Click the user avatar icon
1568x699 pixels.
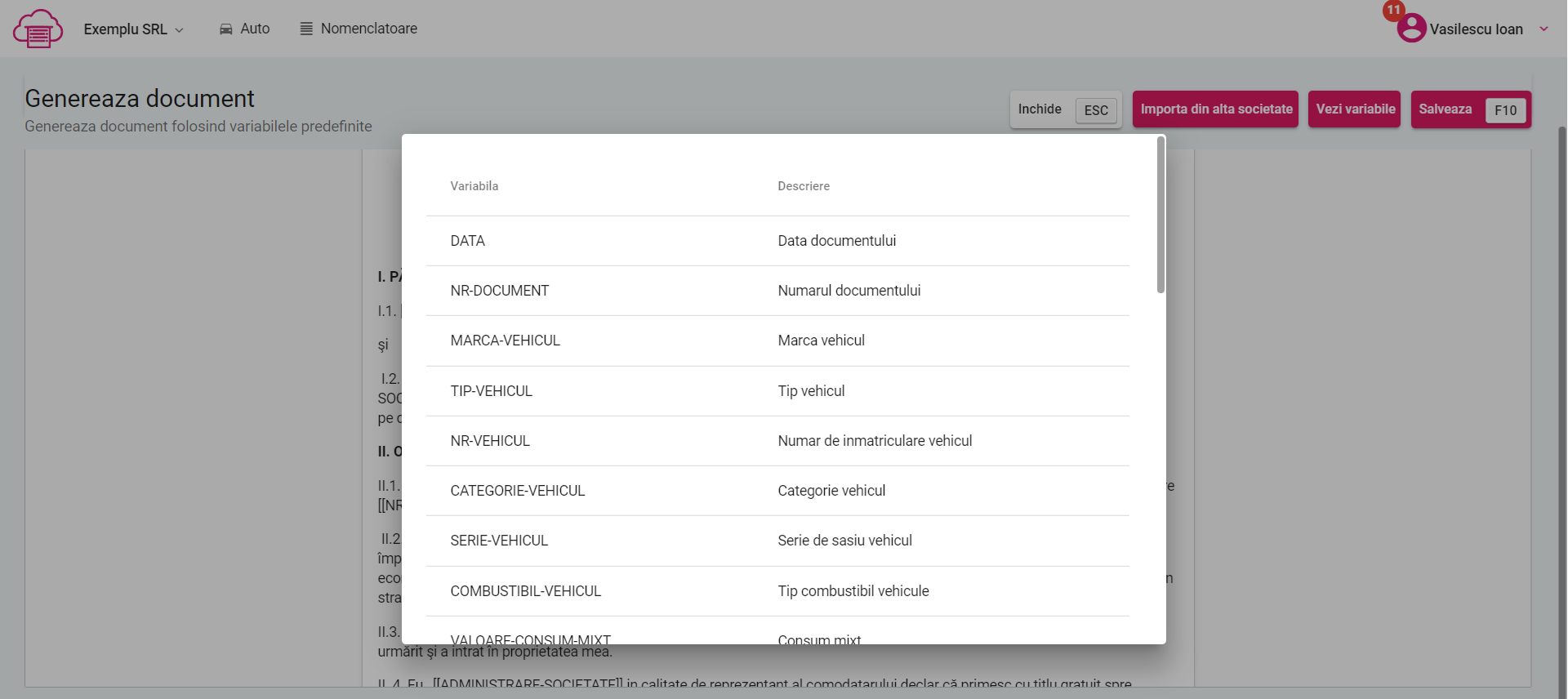1411,29
